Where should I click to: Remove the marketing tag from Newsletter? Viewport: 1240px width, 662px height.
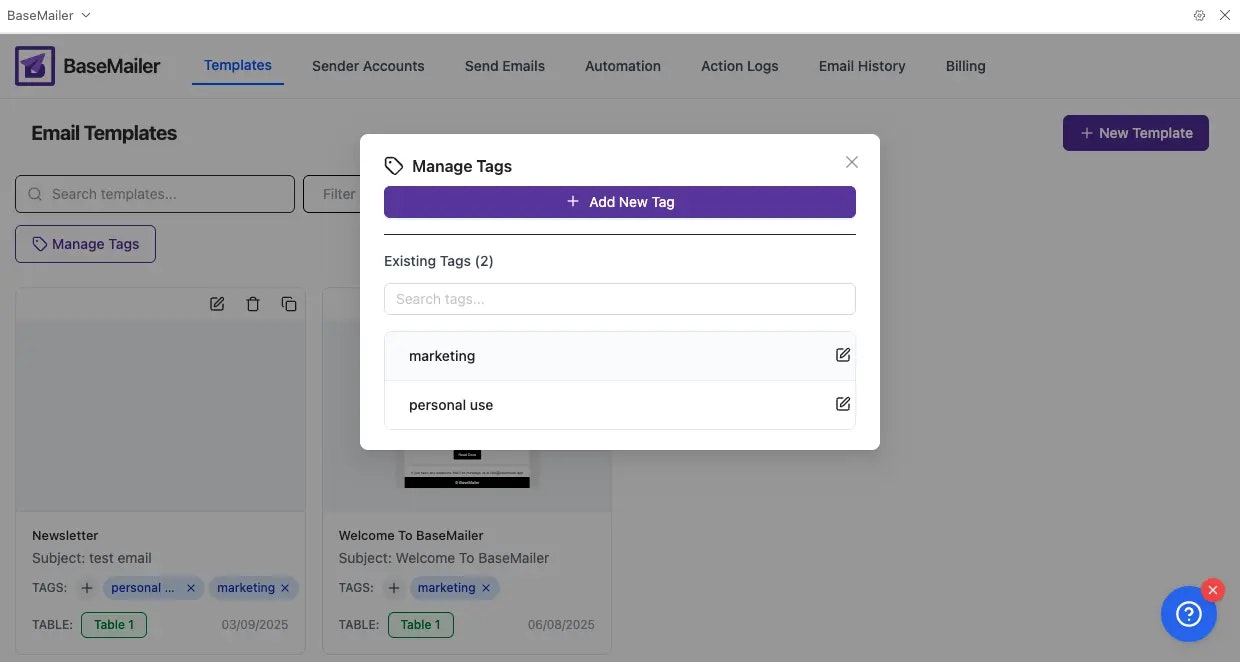tap(285, 587)
